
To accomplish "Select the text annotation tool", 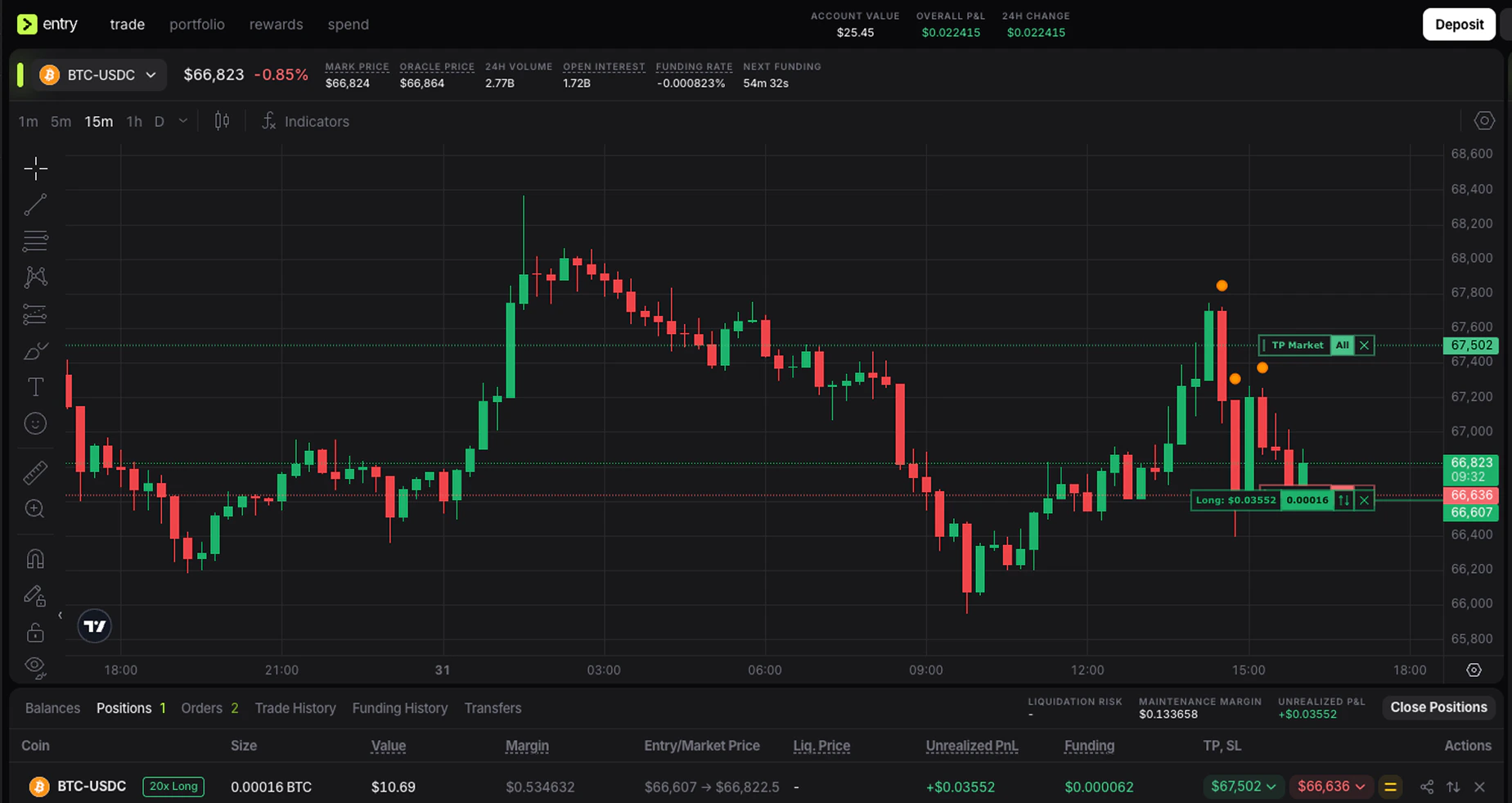I will (x=35, y=387).
